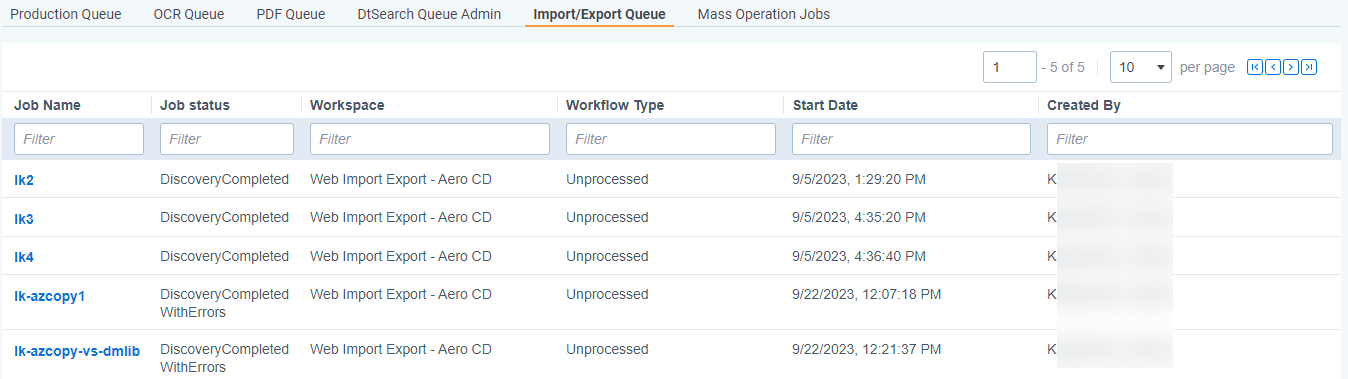1348x379 pixels.
Task: Sort by the Workflow Type column header
Action: [x=615, y=105]
